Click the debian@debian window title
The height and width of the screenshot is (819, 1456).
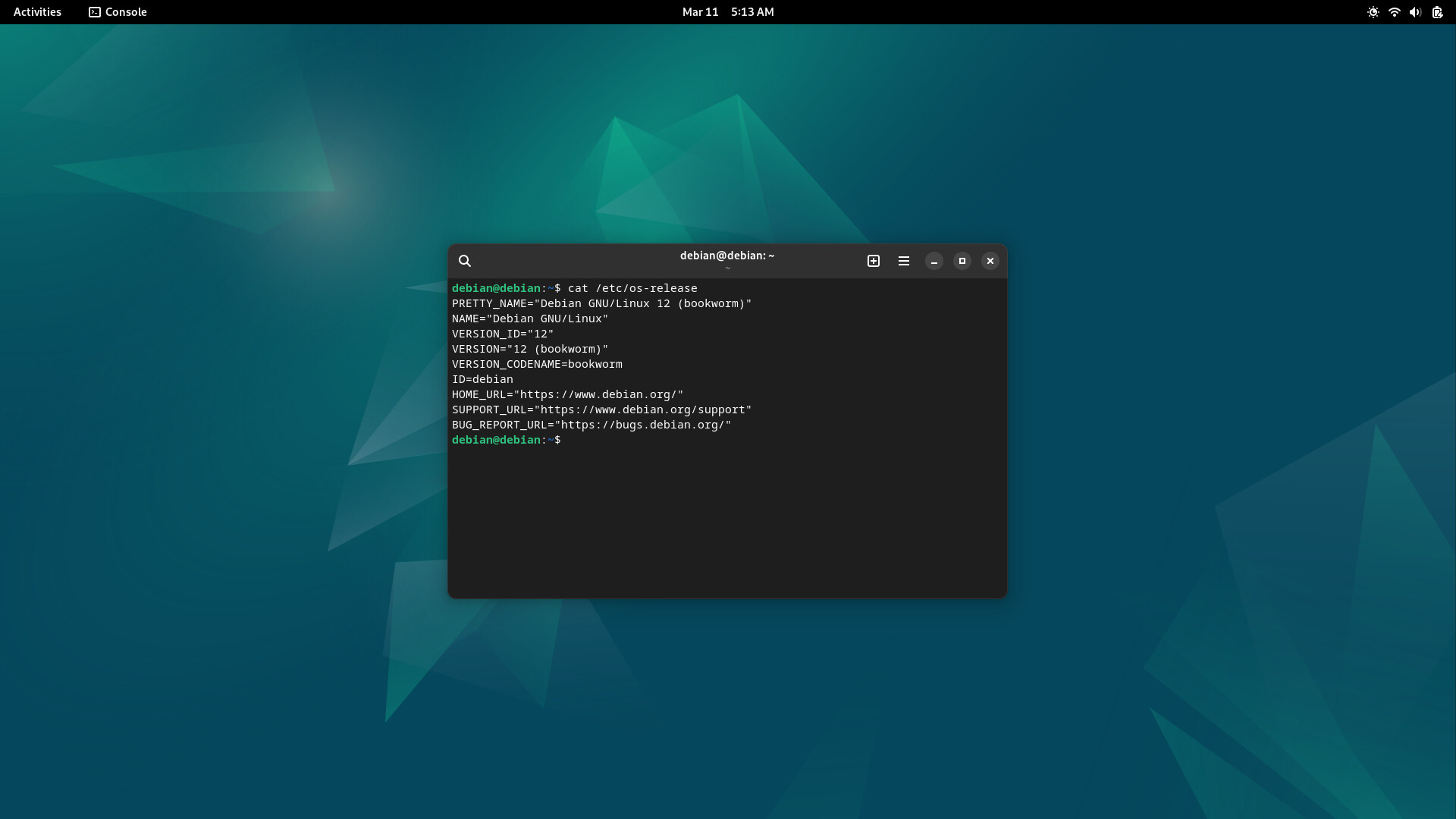(726, 256)
